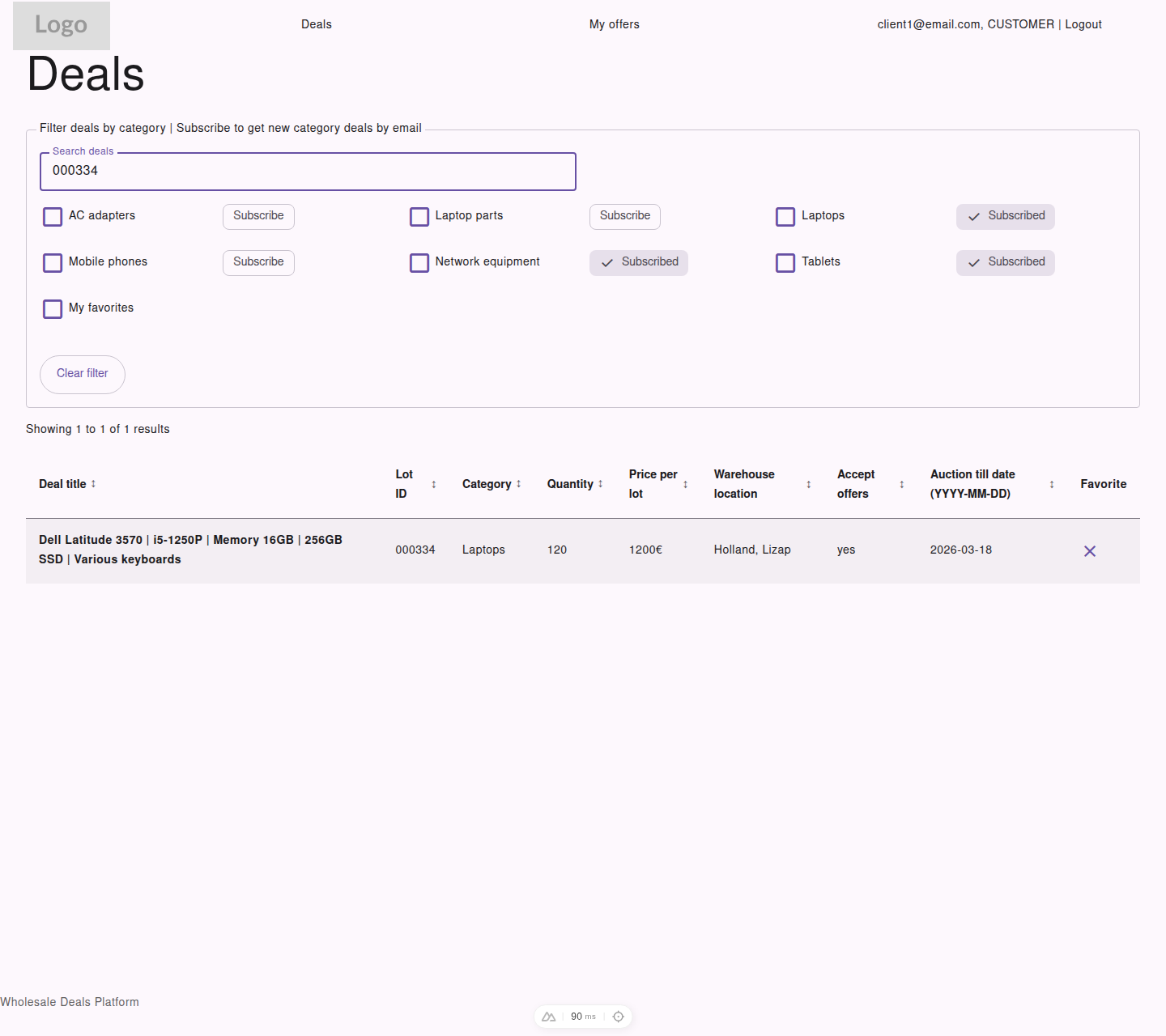Sort the Warehouse location column
1166x1036 pixels.
point(808,483)
